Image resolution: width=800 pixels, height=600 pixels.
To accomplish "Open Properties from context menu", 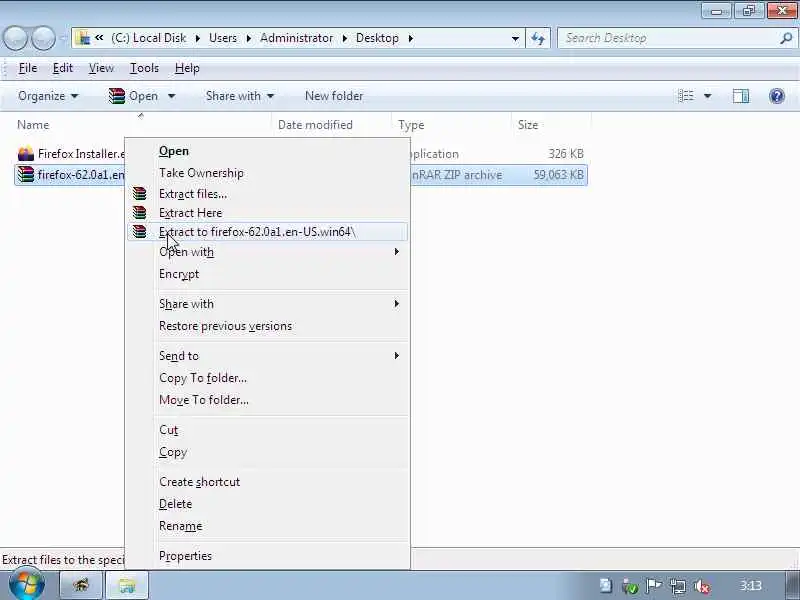I will 267,556.
